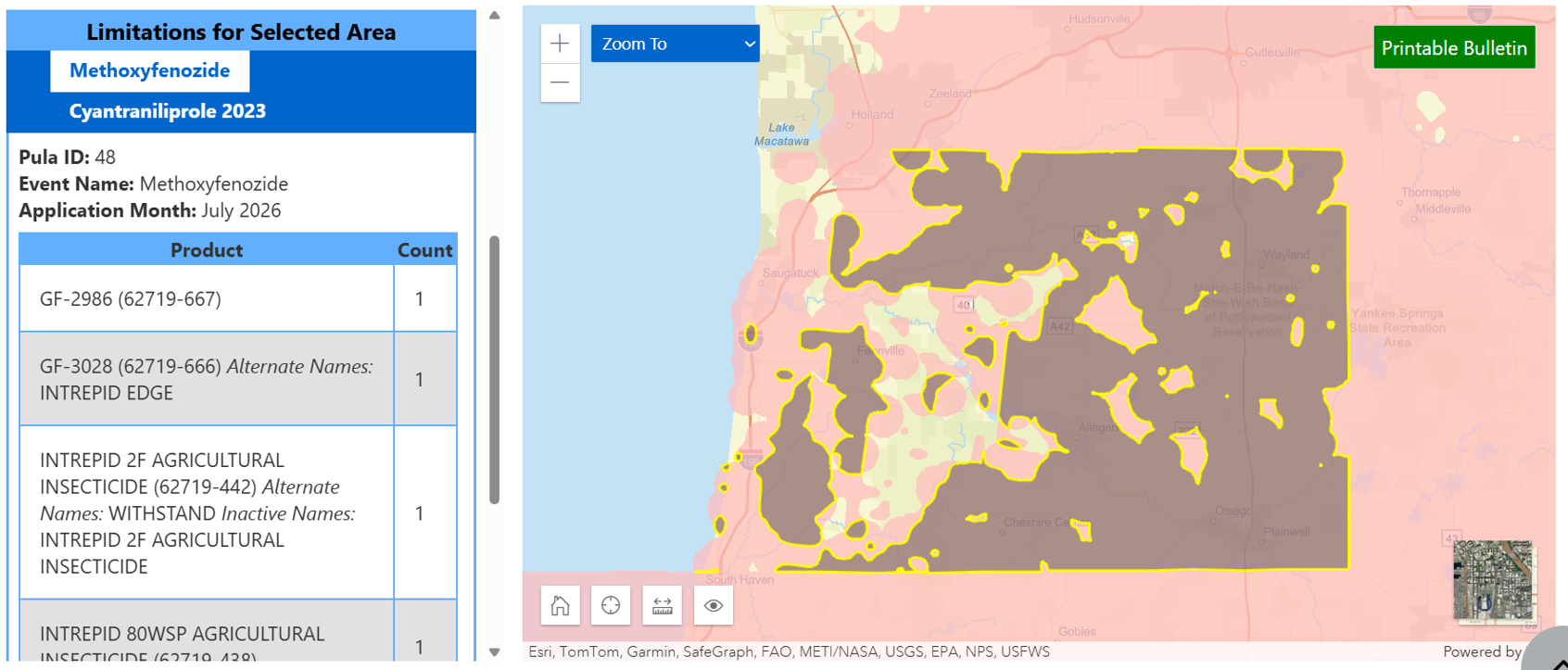The height and width of the screenshot is (670, 1568).
Task: Click Application Month: July 2026 text
Action: click(149, 210)
